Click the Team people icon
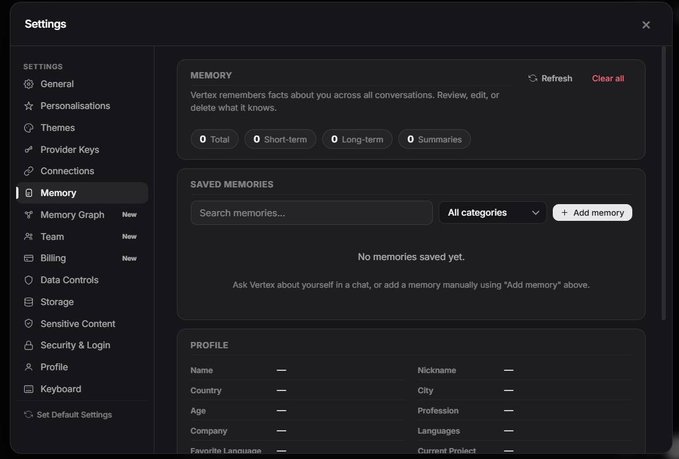679x459 pixels. click(29, 236)
